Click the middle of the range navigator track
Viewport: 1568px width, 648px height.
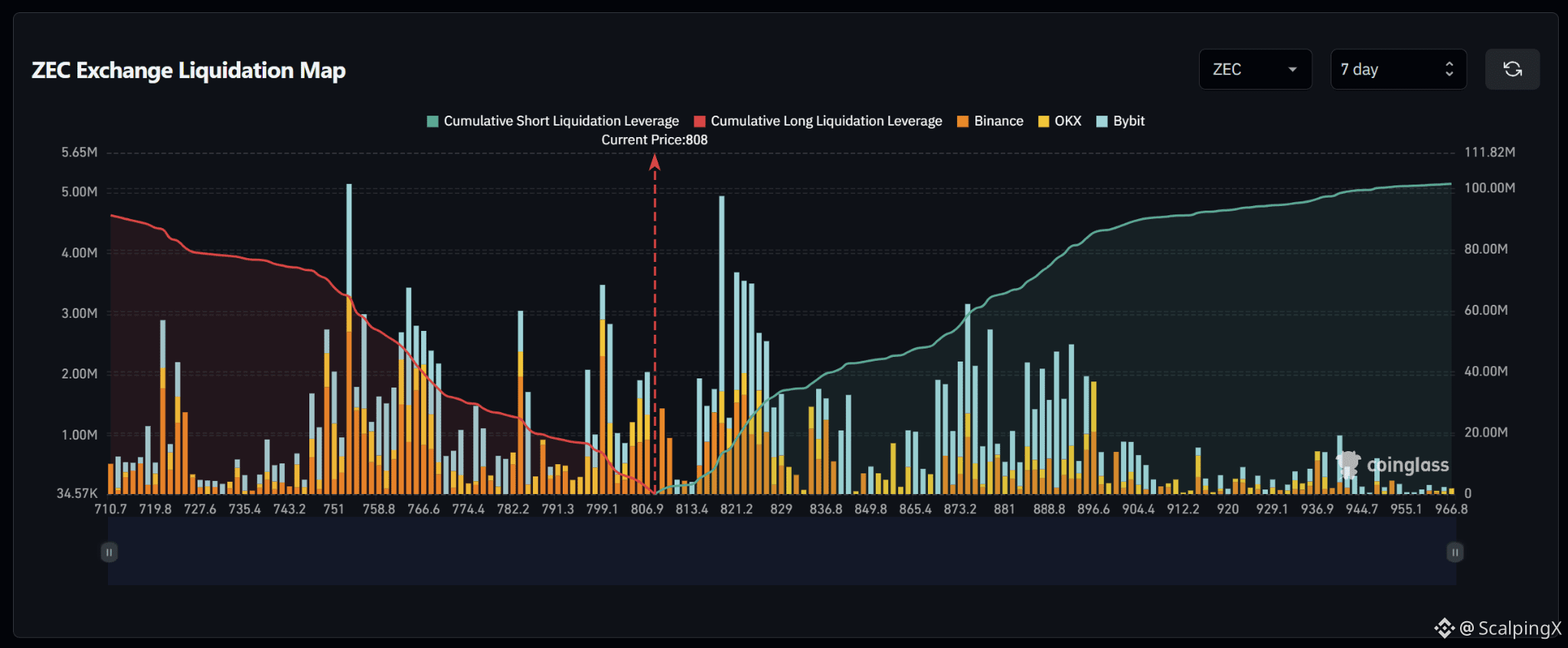[x=782, y=551]
